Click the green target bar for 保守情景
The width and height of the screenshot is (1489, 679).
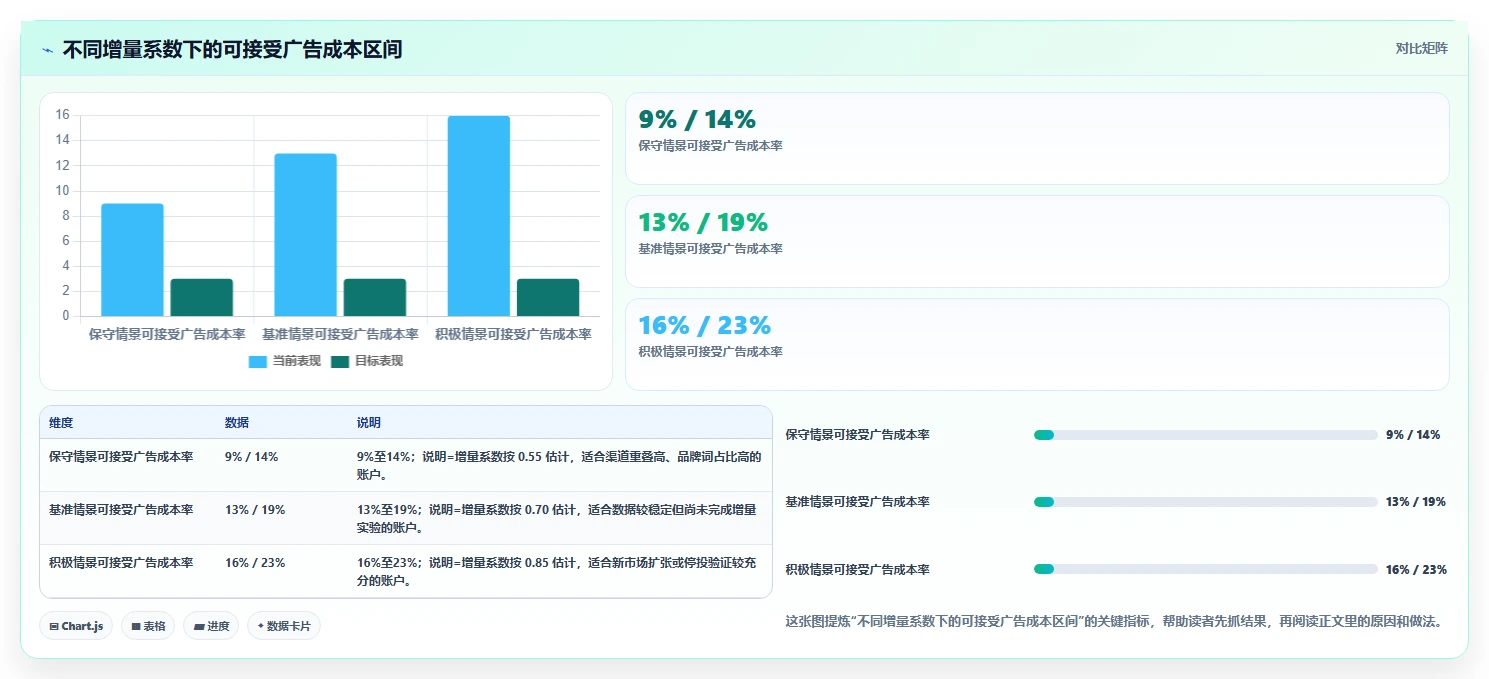point(201,298)
